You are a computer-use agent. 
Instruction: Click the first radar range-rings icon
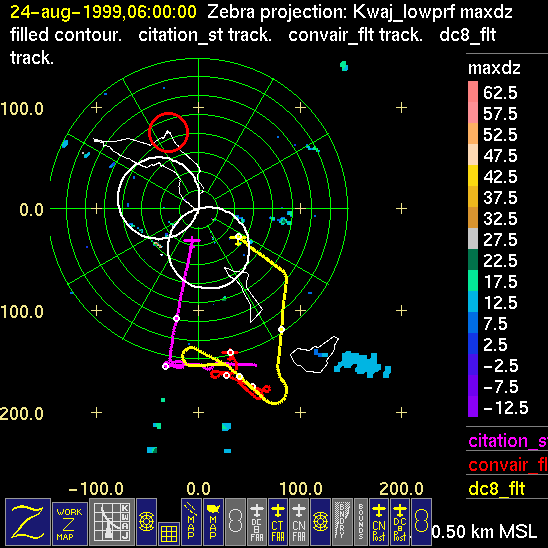146,522
